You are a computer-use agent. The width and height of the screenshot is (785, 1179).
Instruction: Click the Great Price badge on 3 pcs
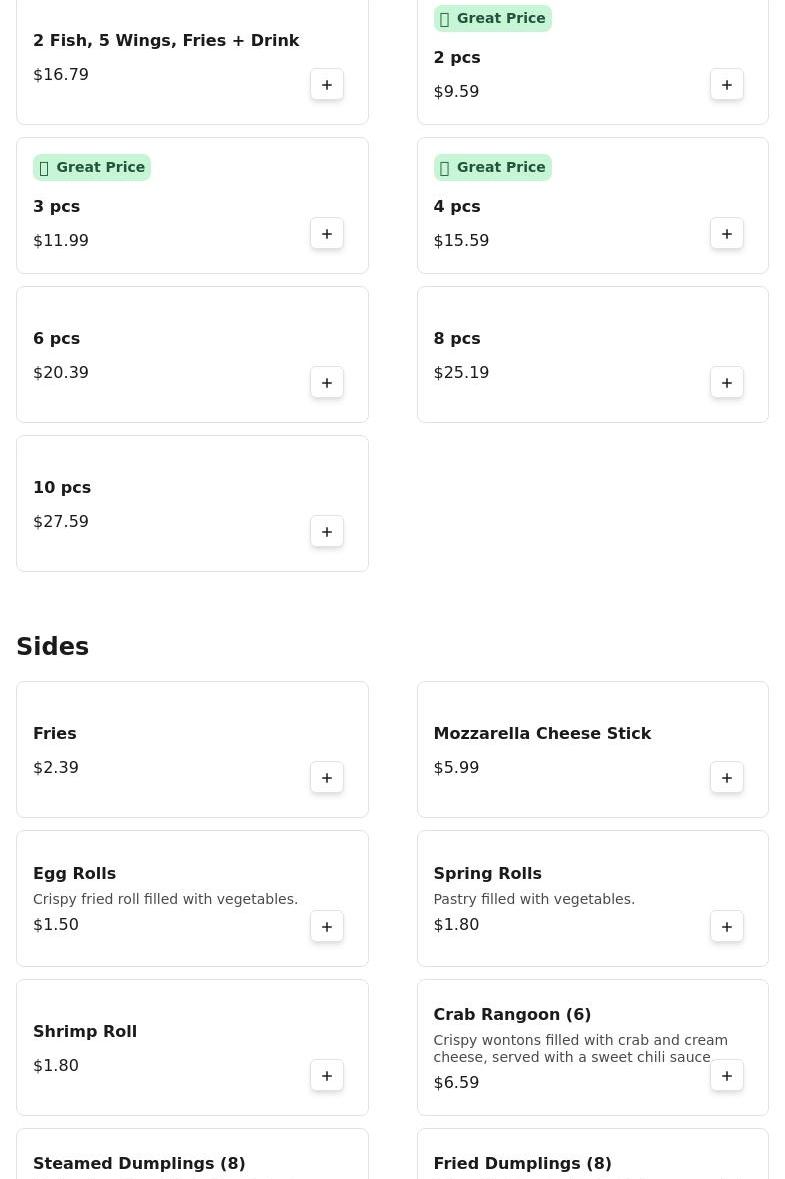[x=92, y=167]
